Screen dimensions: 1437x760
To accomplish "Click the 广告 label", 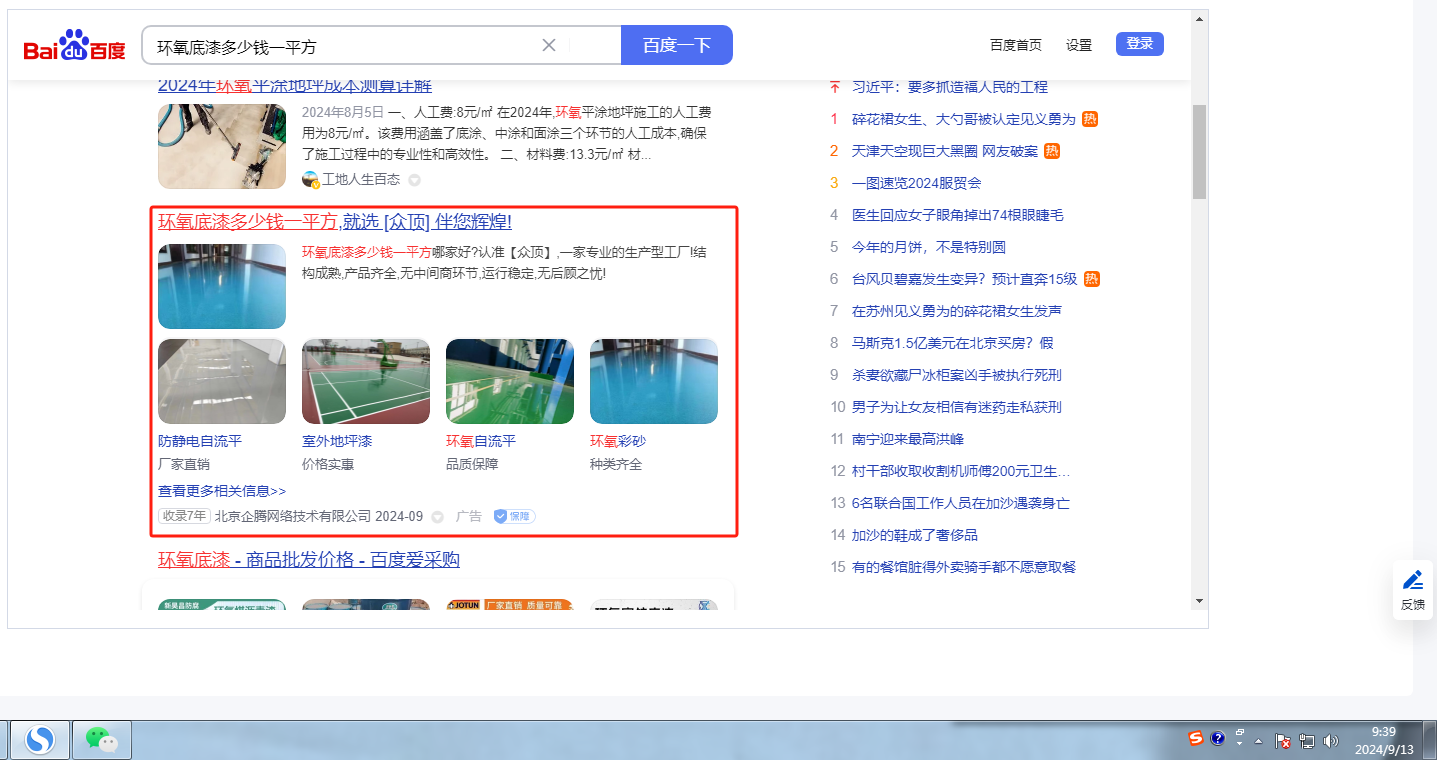I will coord(469,516).
